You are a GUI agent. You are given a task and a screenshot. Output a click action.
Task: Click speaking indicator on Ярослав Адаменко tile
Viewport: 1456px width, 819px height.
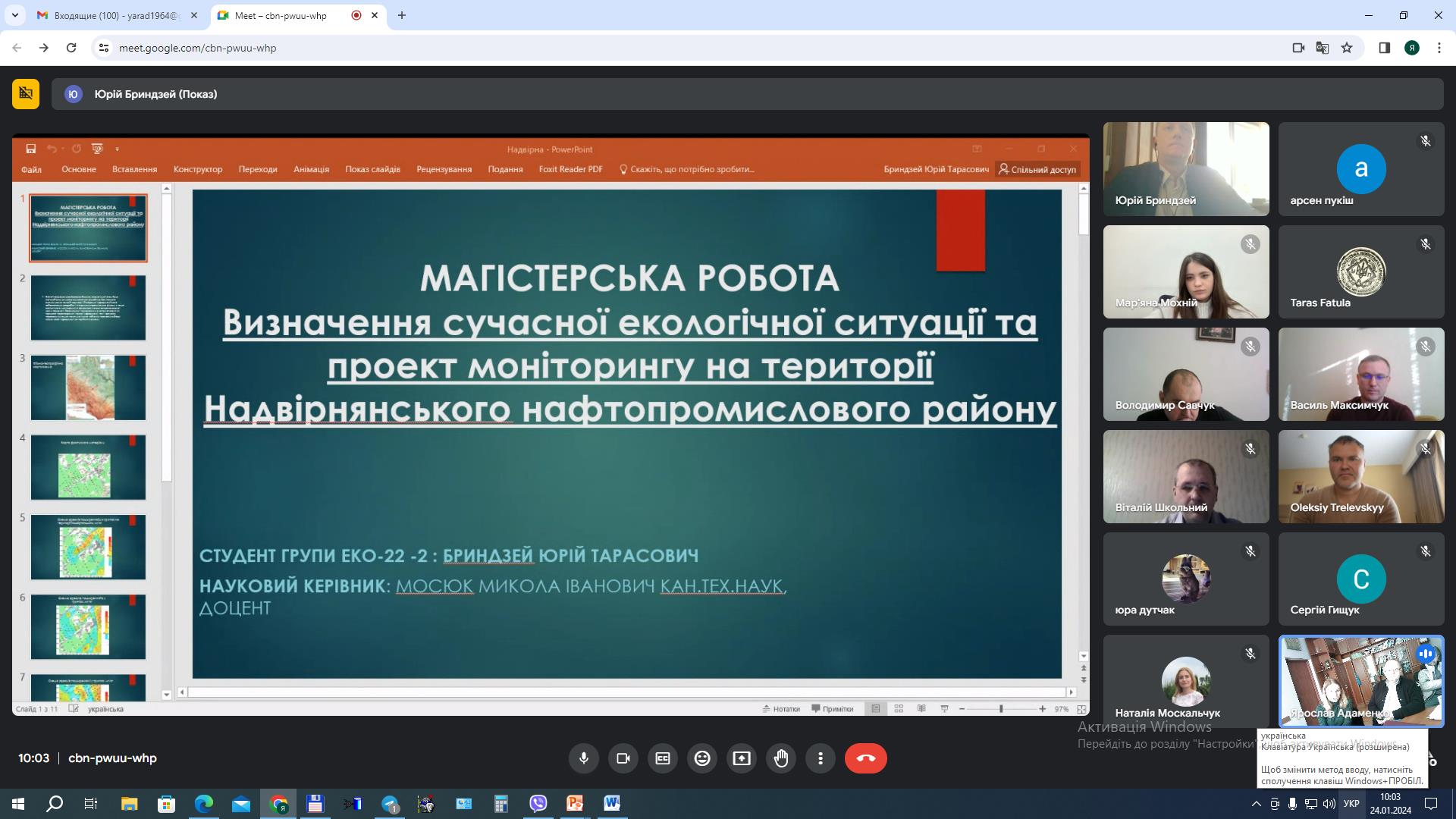pyautogui.click(x=1426, y=654)
